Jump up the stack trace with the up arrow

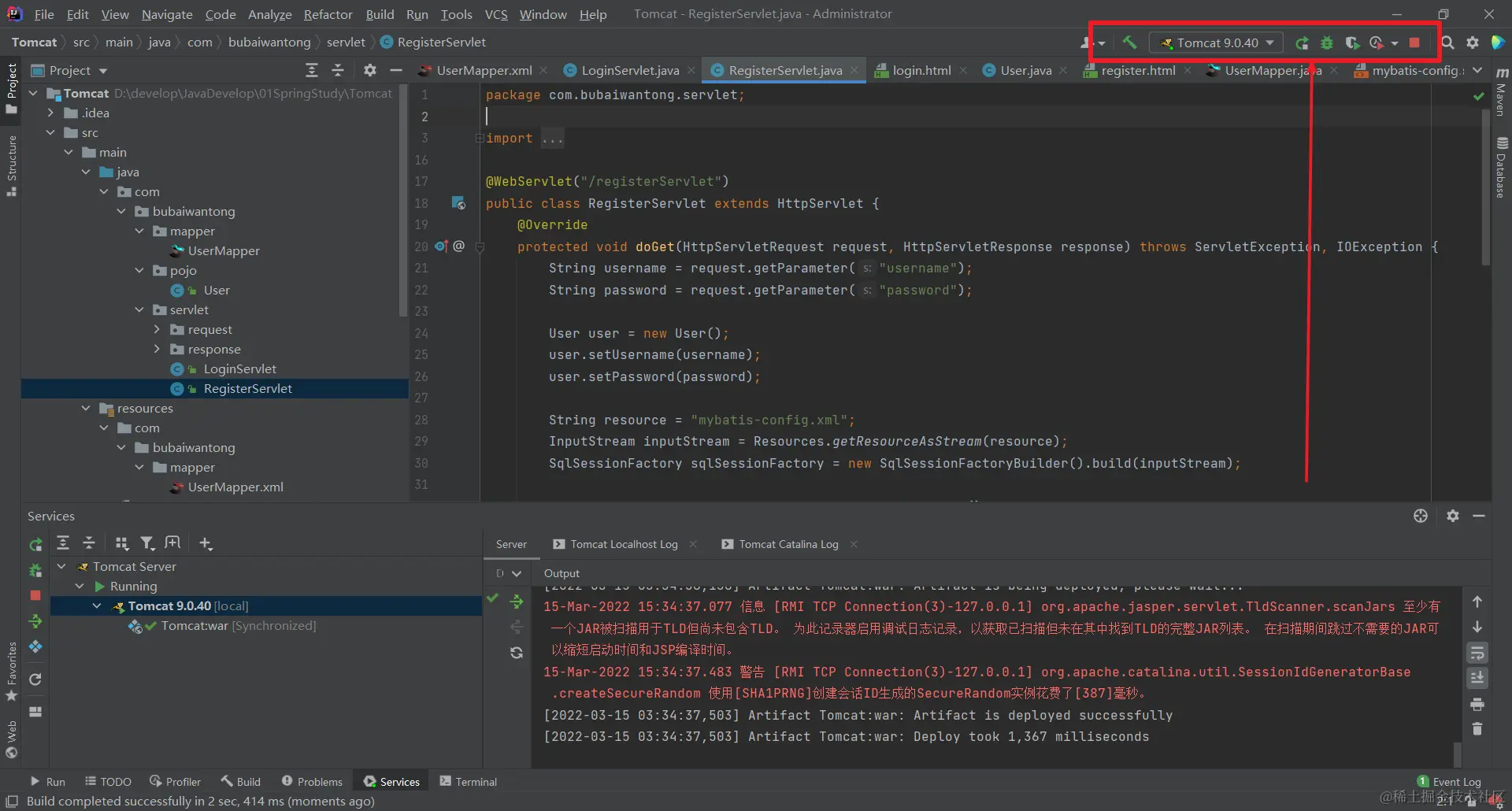1477,602
